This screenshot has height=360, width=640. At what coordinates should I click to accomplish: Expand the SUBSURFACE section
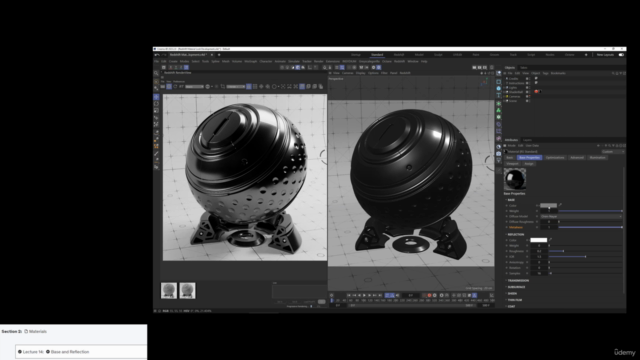pos(516,287)
